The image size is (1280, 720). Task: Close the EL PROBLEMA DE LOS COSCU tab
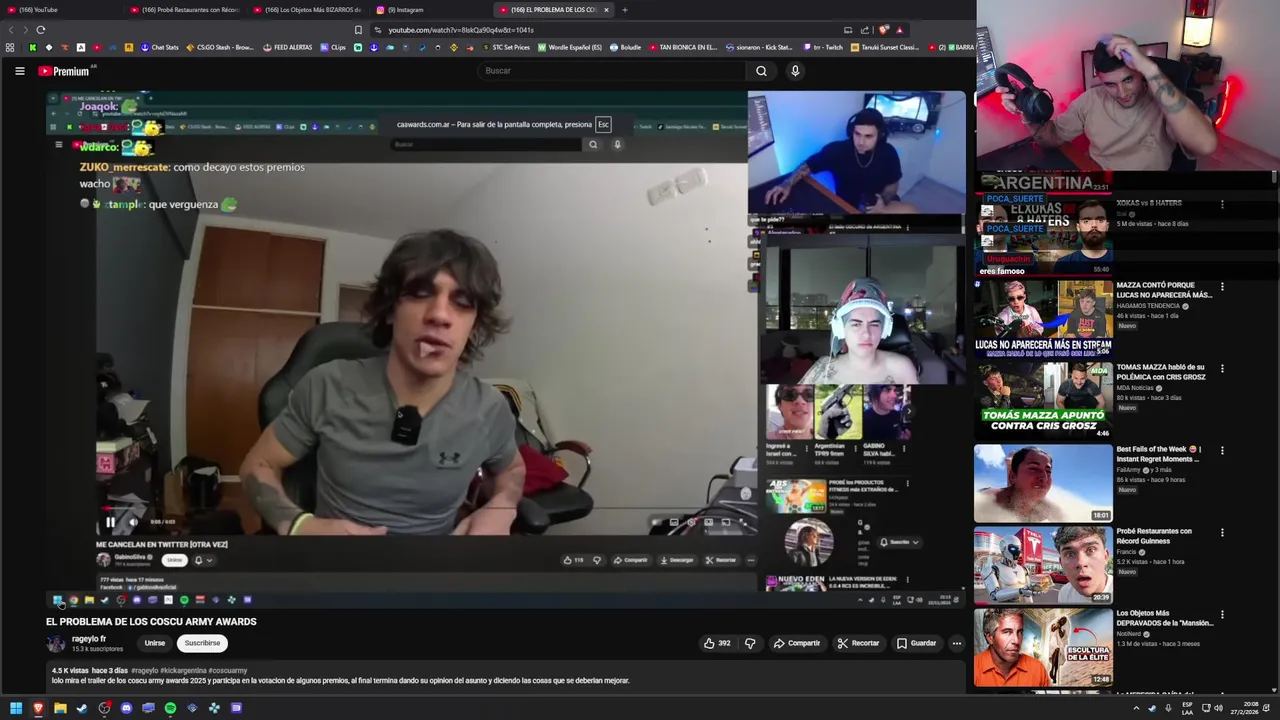[x=606, y=10]
